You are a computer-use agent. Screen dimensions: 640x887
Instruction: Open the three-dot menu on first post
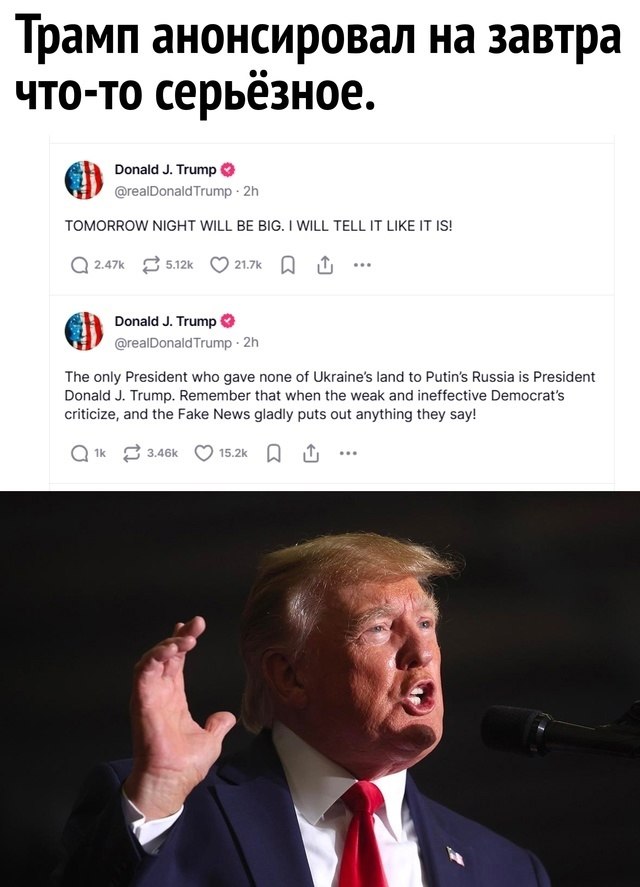click(362, 265)
